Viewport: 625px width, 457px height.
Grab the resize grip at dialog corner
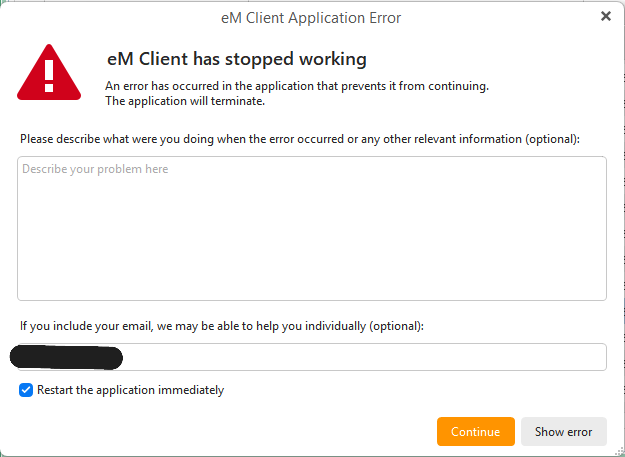pyautogui.click(x=619, y=452)
